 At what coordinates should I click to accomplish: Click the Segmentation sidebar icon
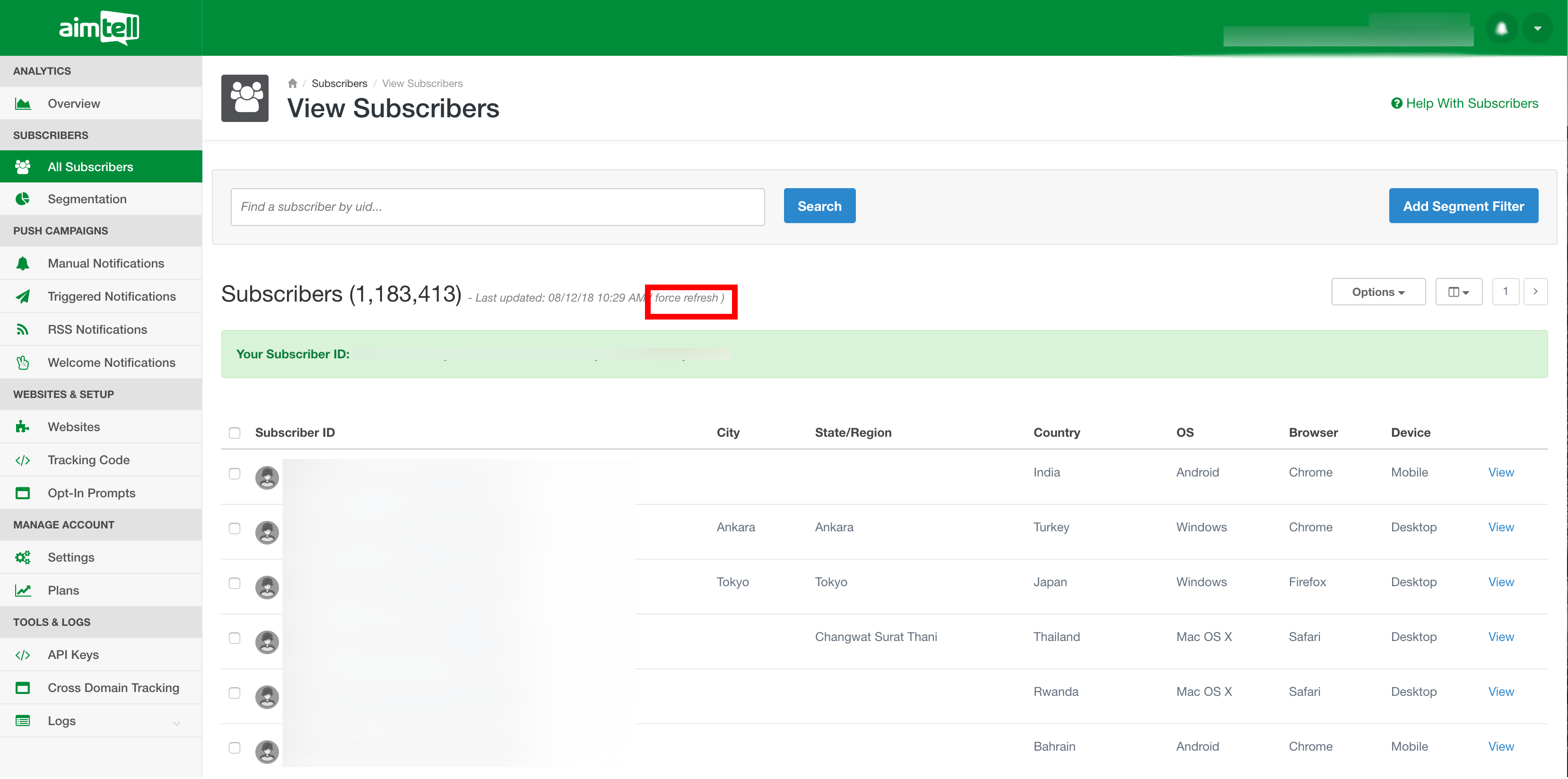click(x=25, y=199)
